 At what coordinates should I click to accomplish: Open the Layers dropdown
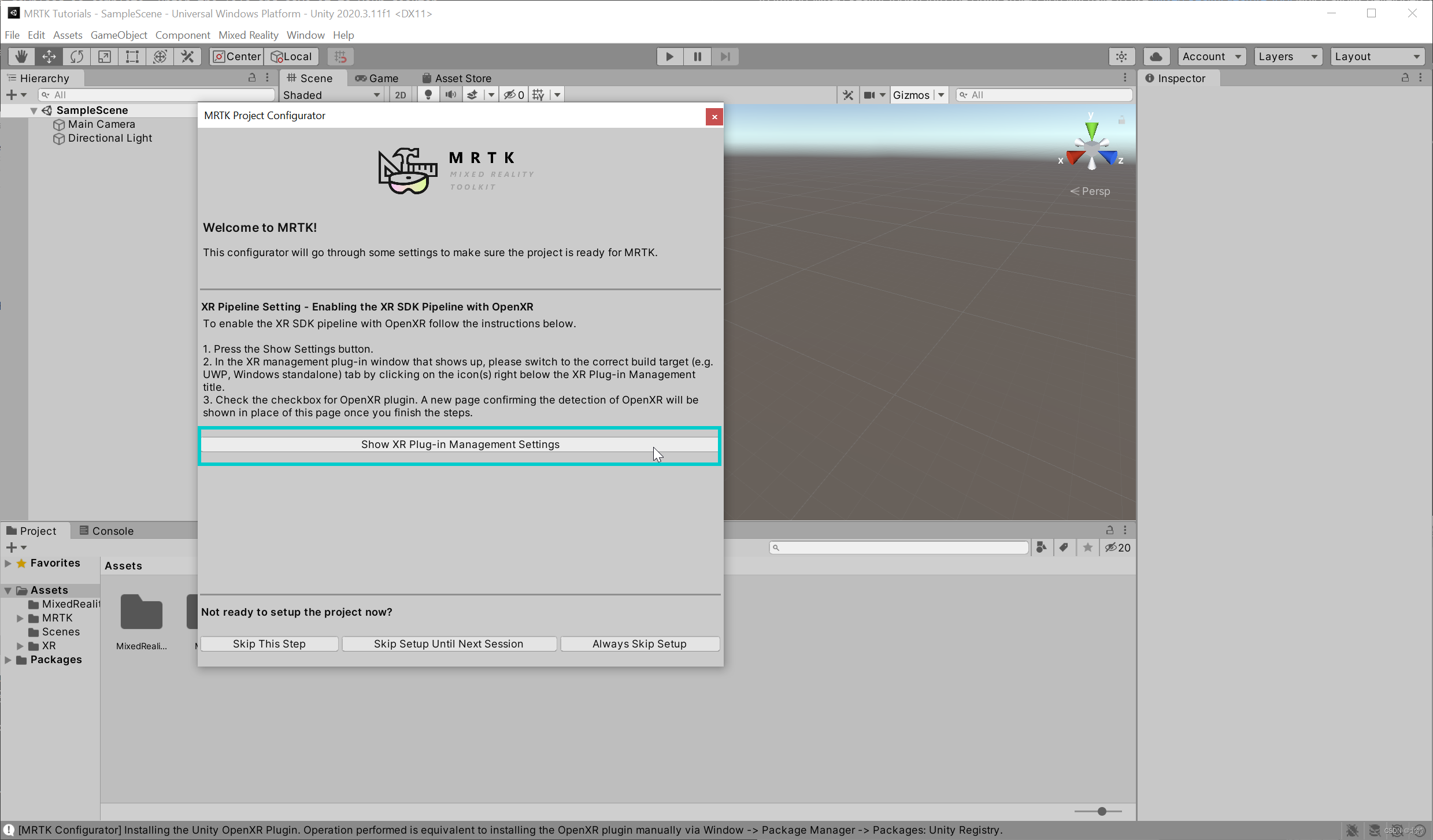pos(1288,56)
